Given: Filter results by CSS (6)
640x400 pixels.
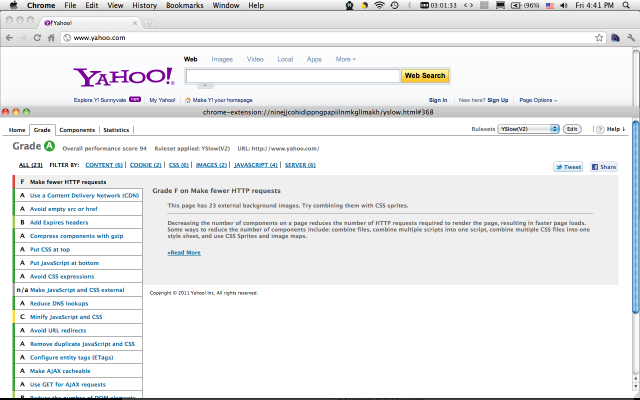Looking at the screenshot, I should click(x=179, y=165).
